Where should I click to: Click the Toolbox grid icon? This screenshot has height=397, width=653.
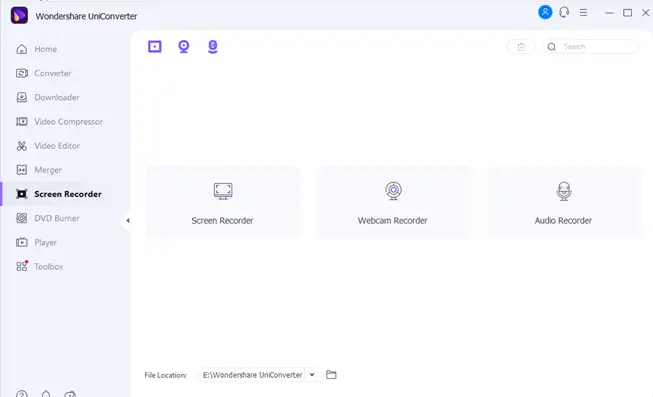pyautogui.click(x=22, y=266)
